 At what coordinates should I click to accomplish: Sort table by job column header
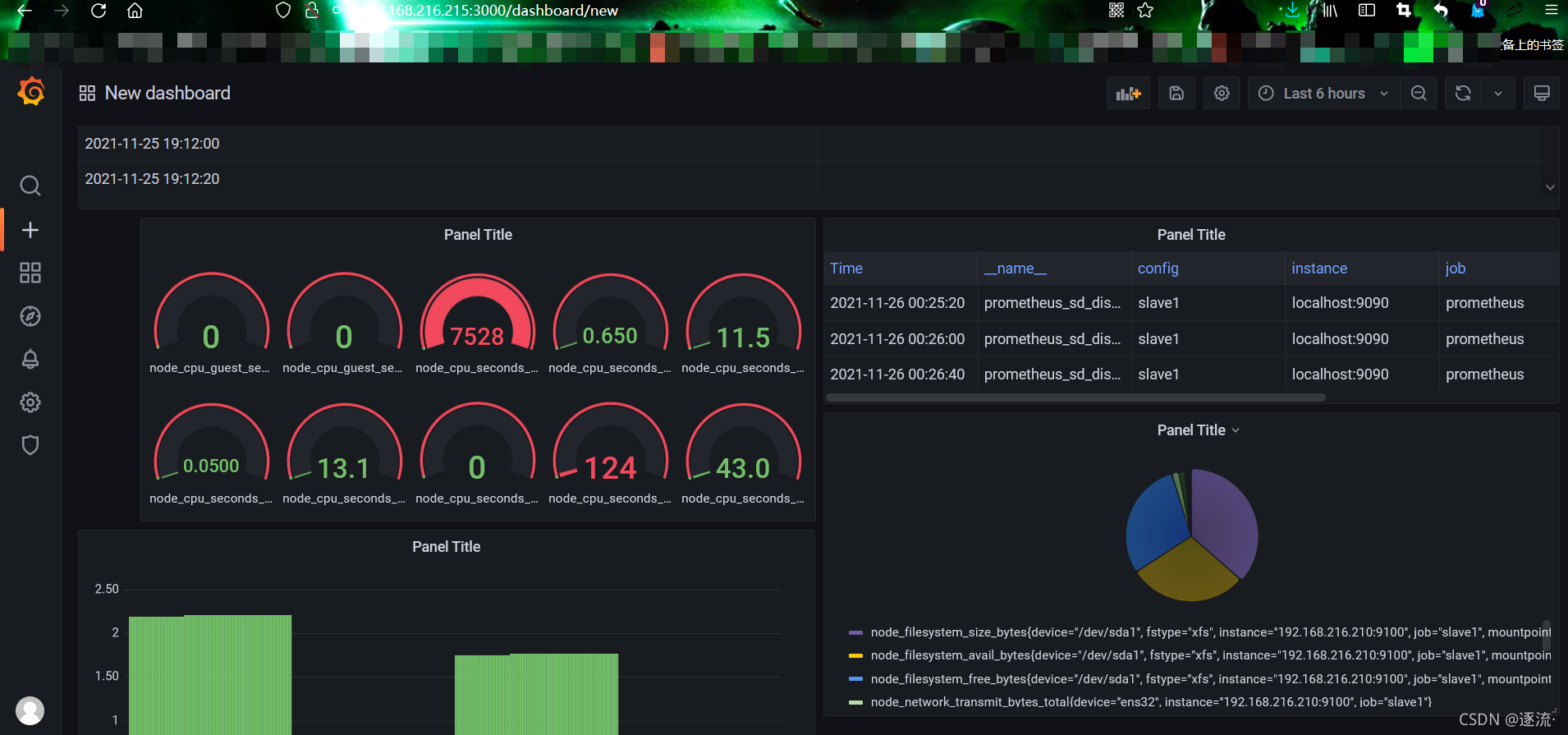(1456, 269)
